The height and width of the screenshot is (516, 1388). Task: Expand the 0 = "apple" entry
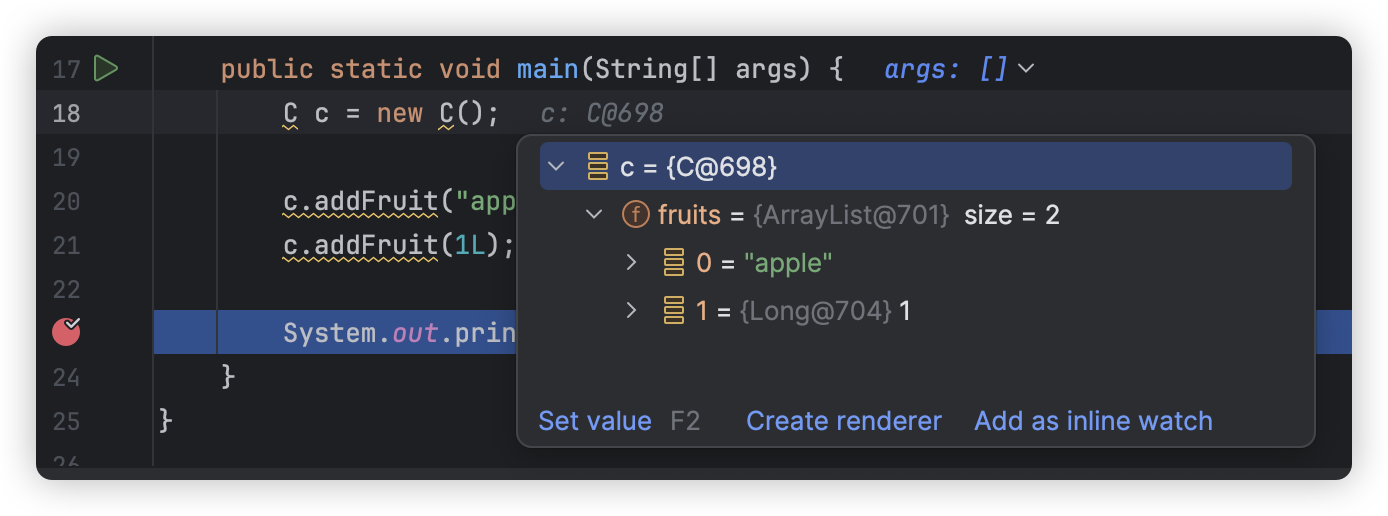pyautogui.click(x=631, y=263)
